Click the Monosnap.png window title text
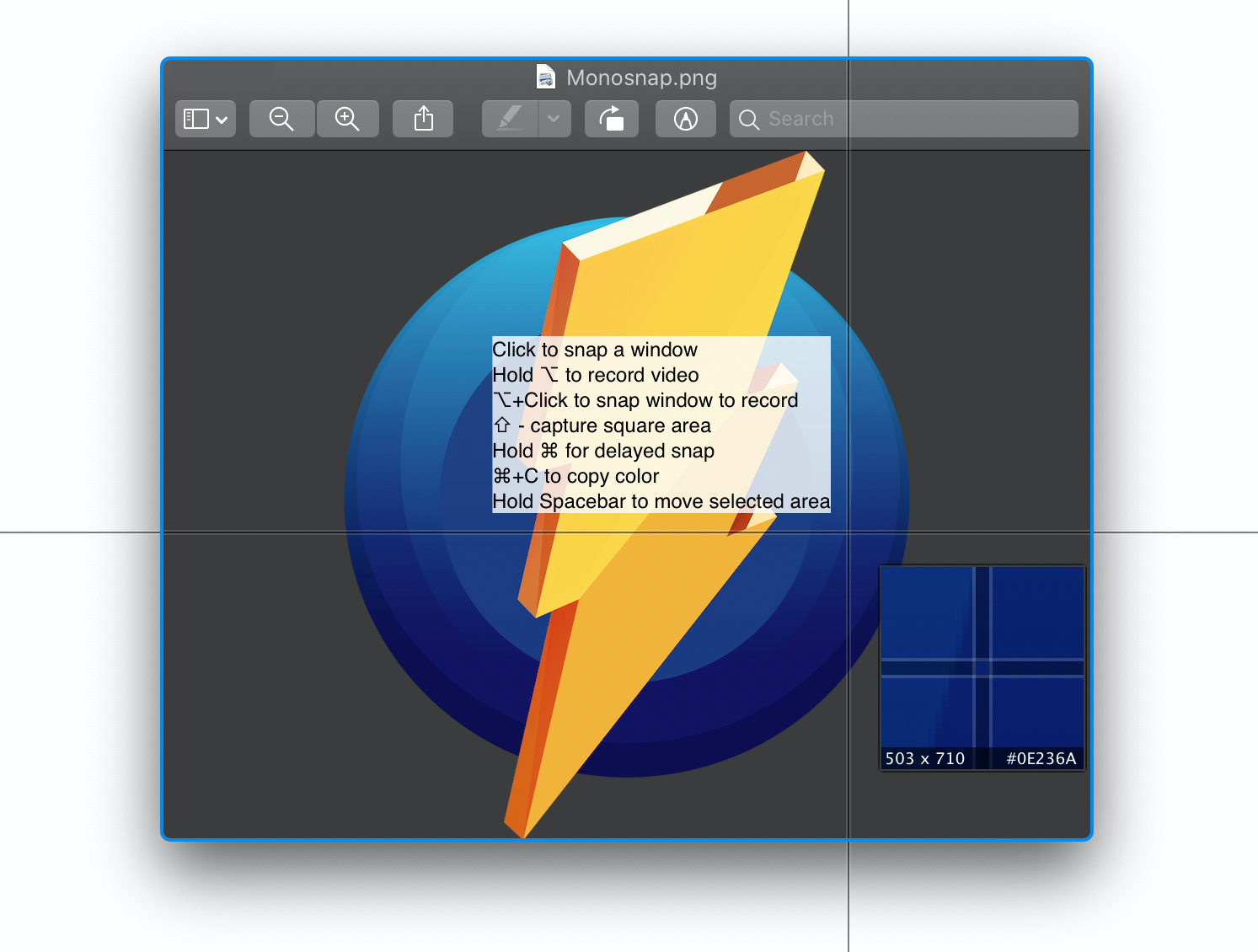 642,78
